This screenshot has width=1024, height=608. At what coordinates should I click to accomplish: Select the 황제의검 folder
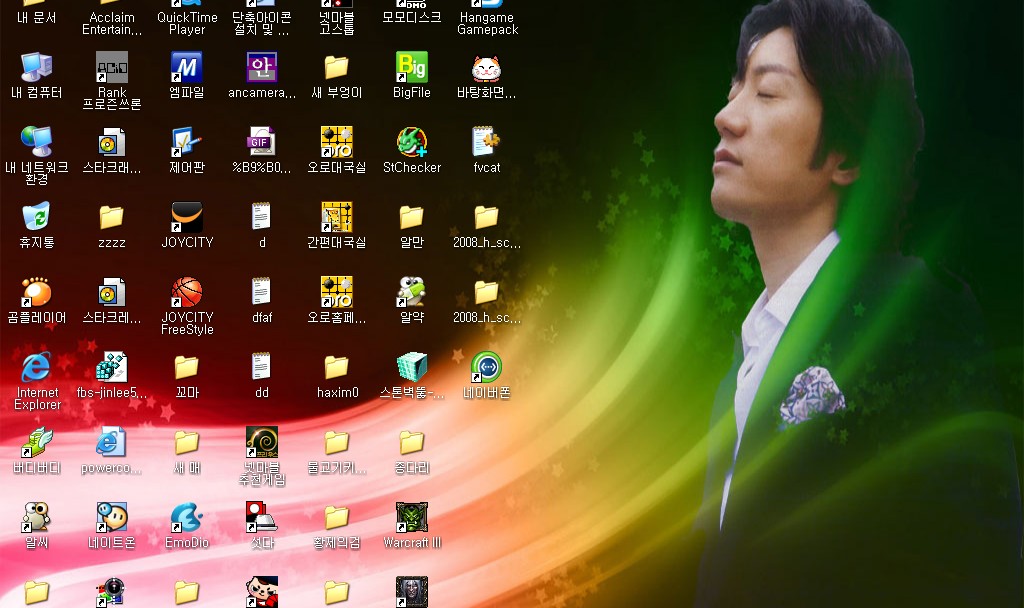point(337,518)
